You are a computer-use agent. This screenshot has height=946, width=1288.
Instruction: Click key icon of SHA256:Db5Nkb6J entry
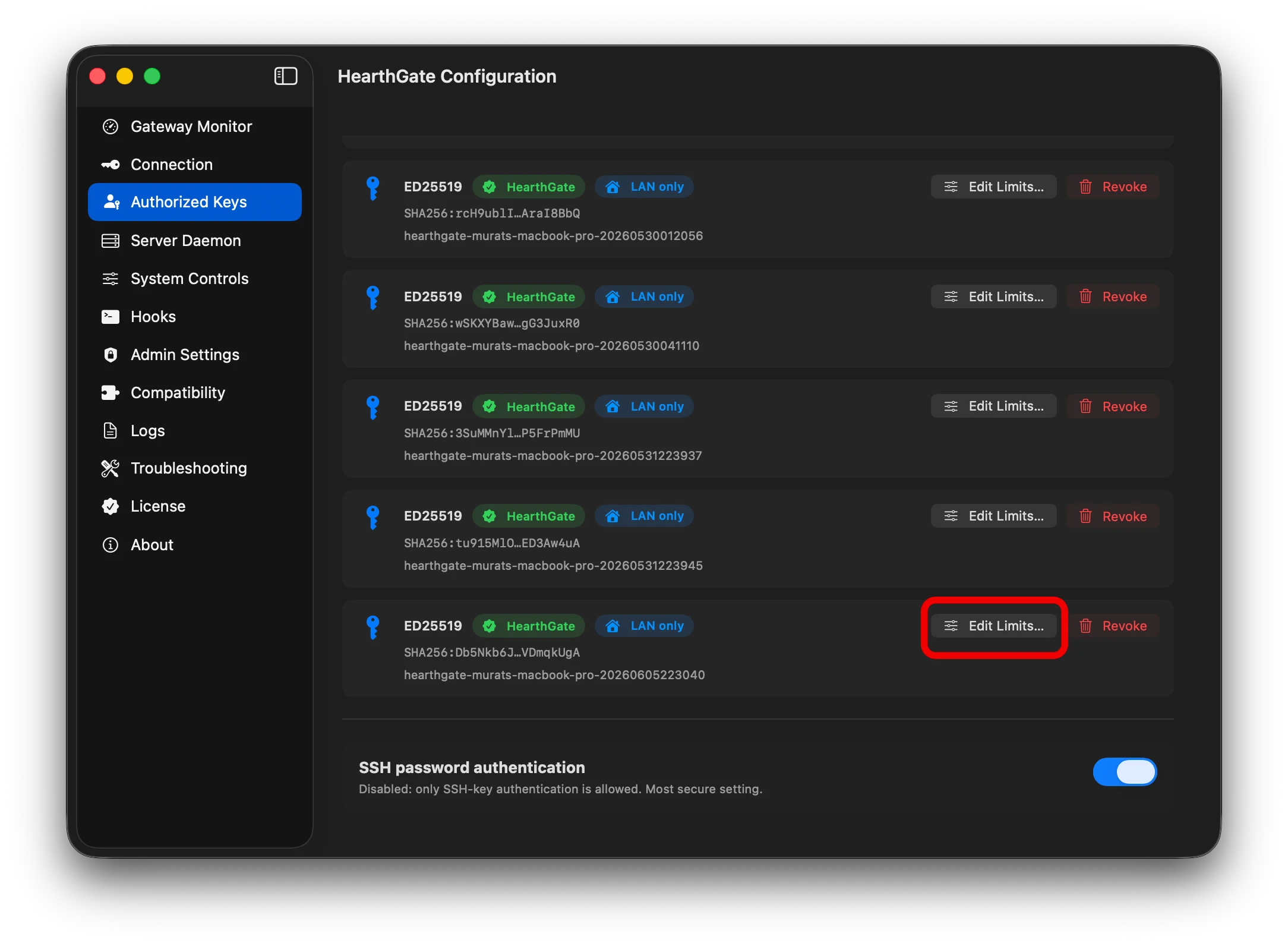373,627
